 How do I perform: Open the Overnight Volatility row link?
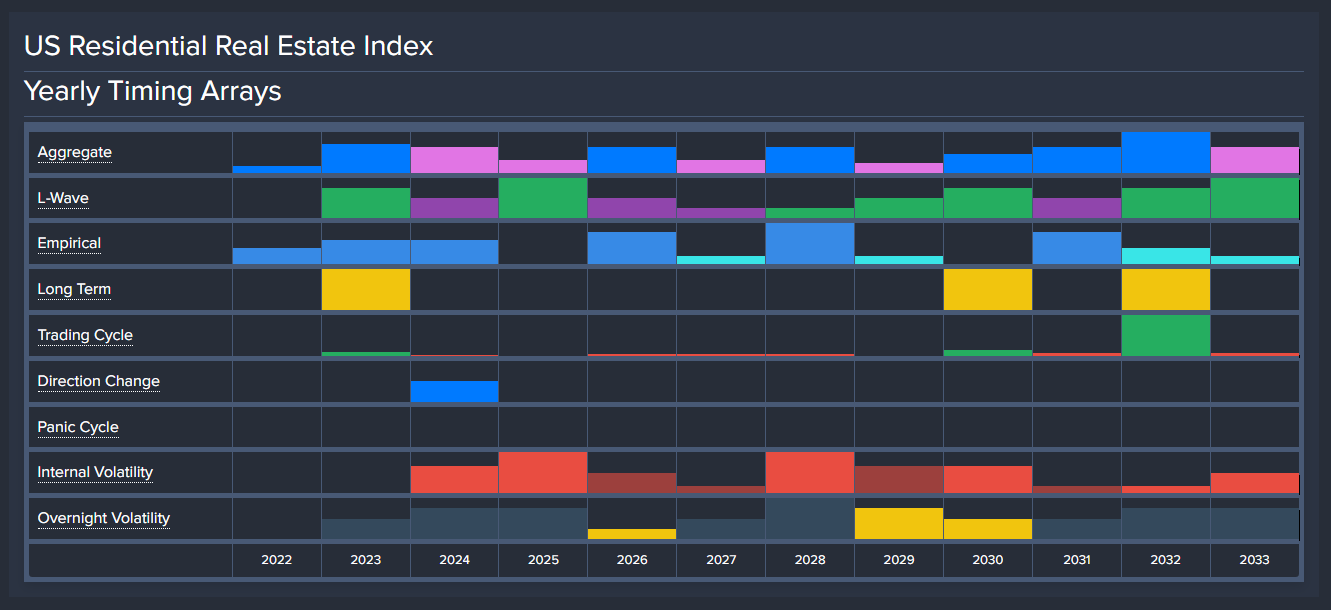coord(103,518)
